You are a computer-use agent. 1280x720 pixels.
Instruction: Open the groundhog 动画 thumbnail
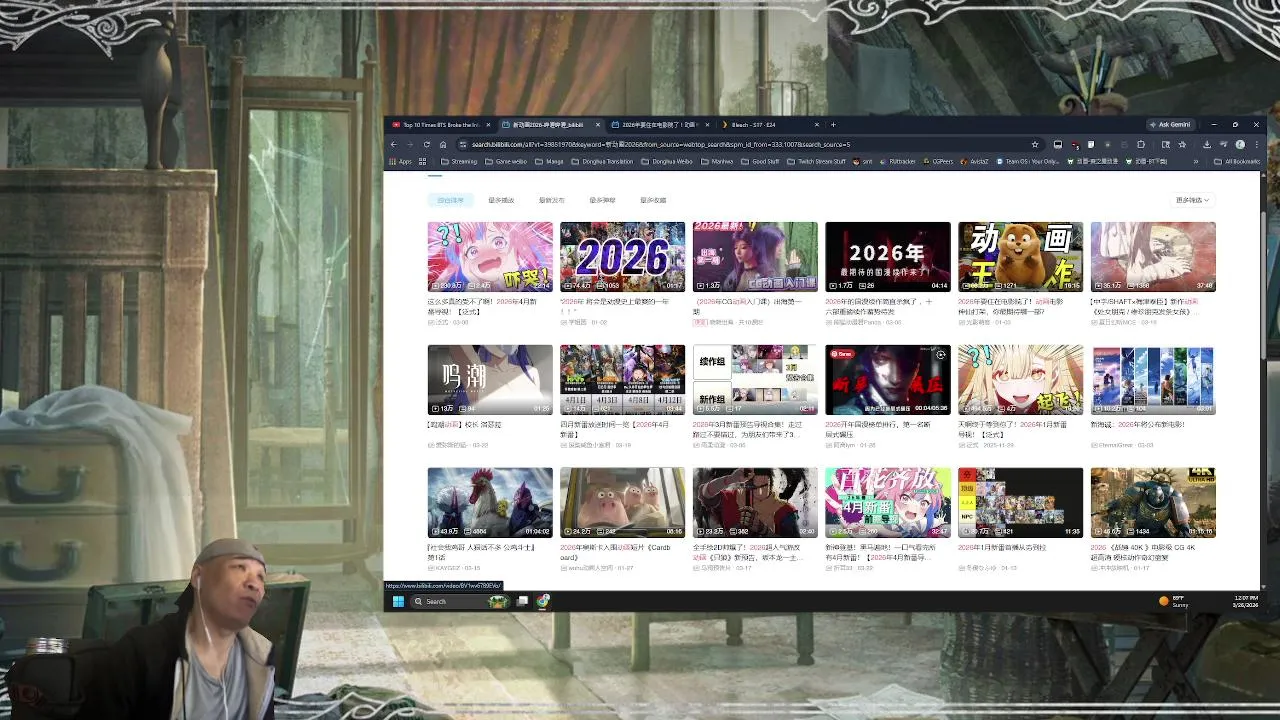point(1020,257)
